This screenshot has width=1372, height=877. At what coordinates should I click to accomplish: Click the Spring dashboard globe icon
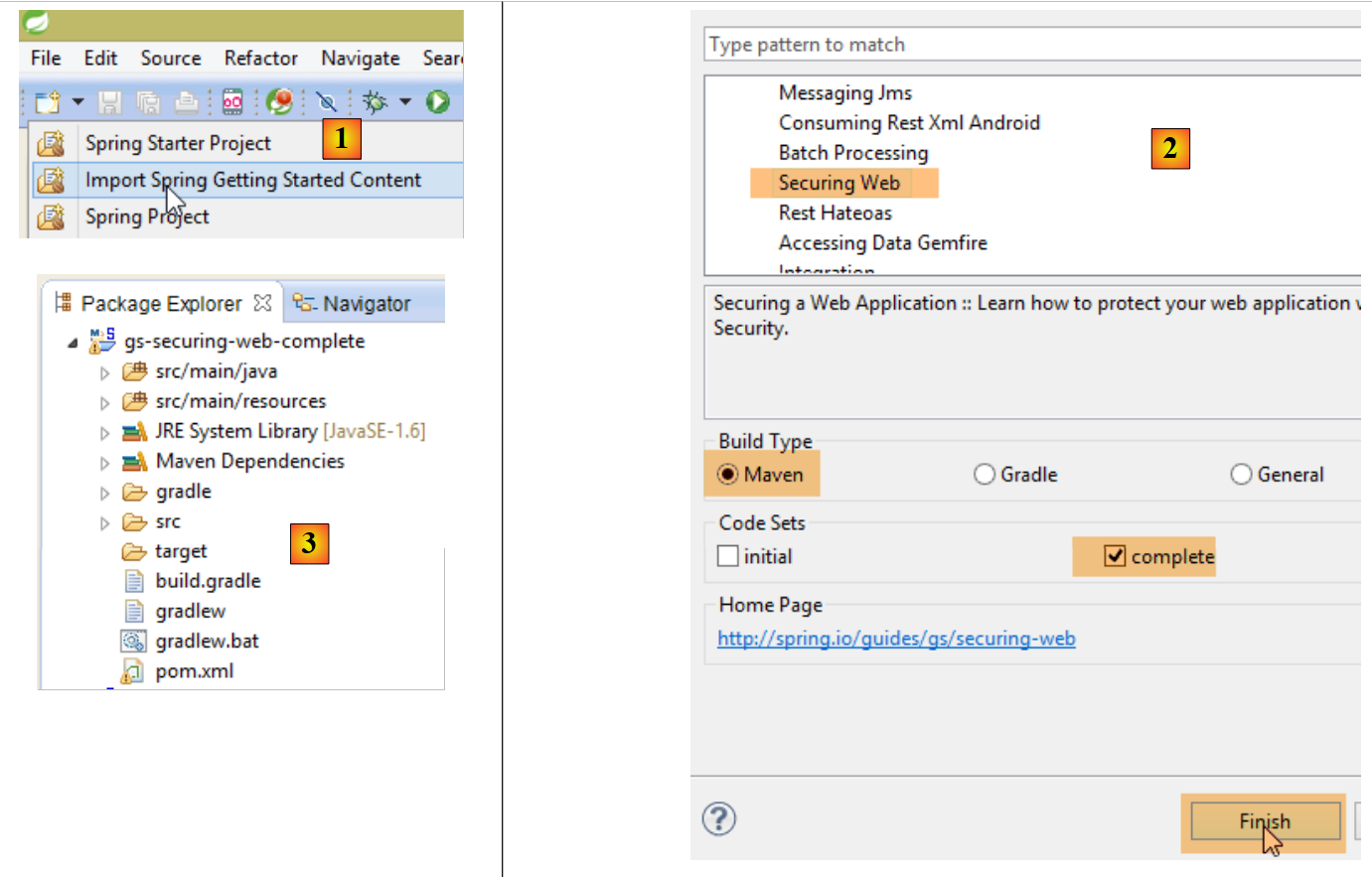[280, 101]
